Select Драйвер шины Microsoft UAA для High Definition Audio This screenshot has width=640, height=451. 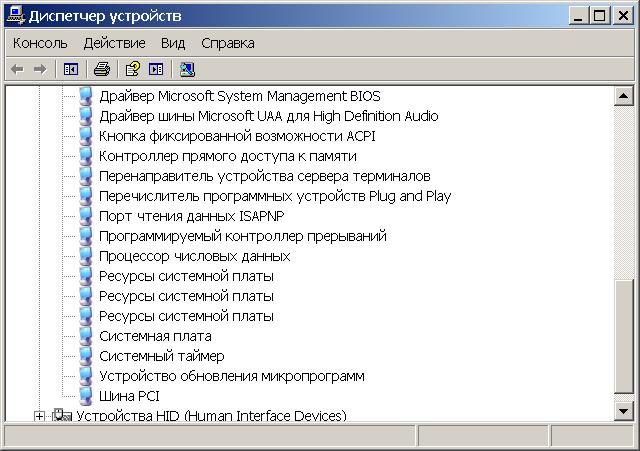tap(269, 116)
